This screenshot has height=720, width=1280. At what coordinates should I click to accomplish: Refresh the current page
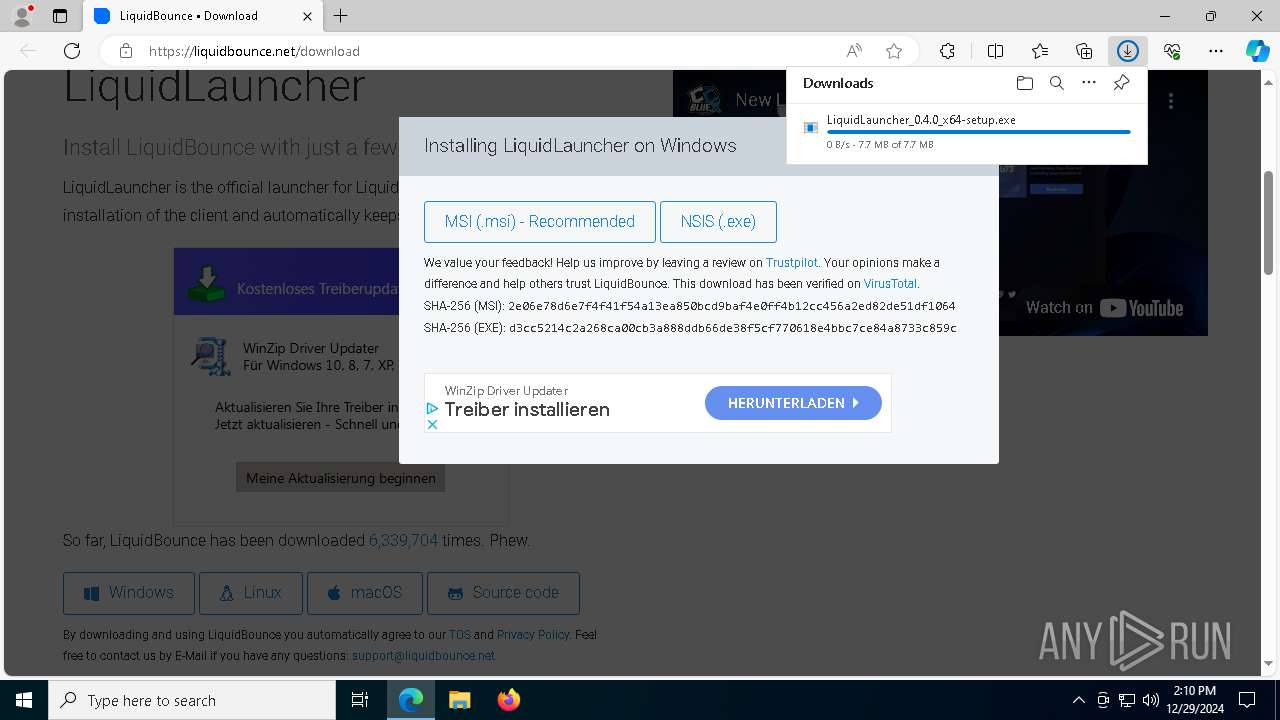coord(72,51)
